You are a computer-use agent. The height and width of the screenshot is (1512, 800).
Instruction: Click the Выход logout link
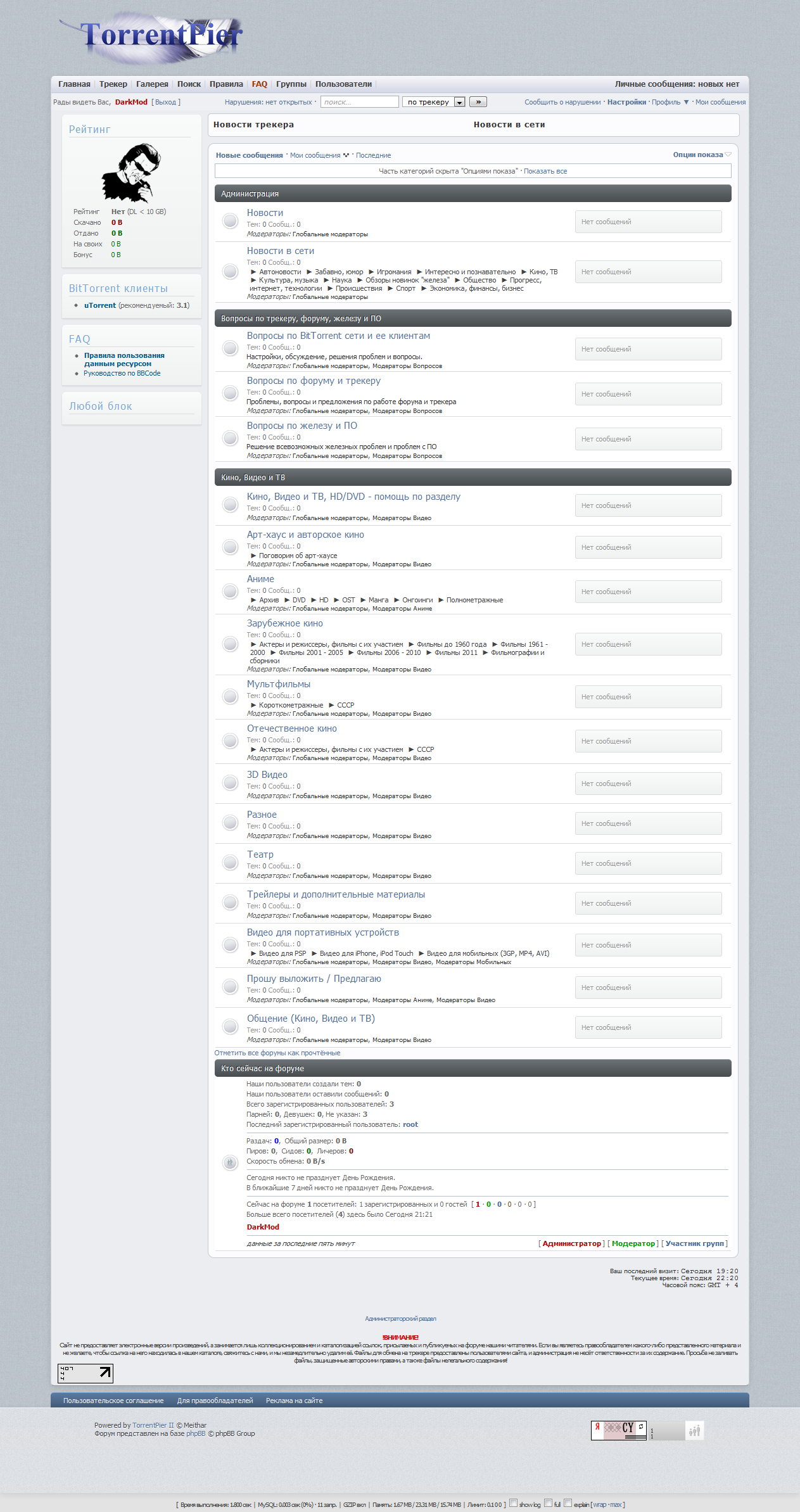166,102
